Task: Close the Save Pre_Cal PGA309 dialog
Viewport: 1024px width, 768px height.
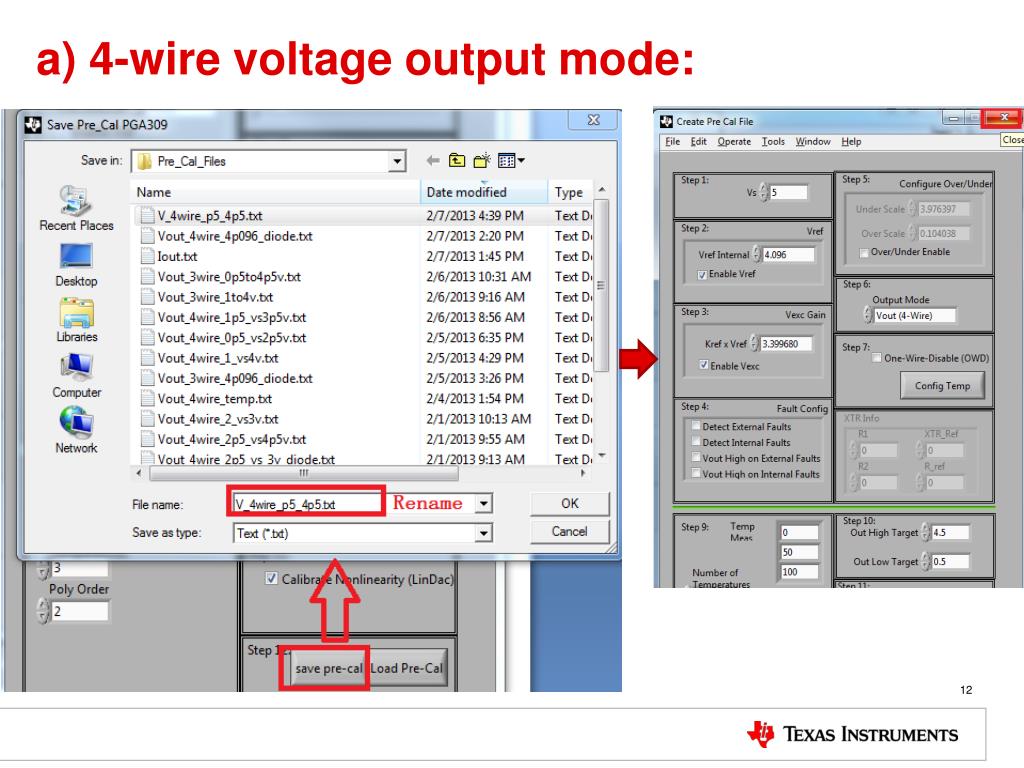Action: coord(593,120)
